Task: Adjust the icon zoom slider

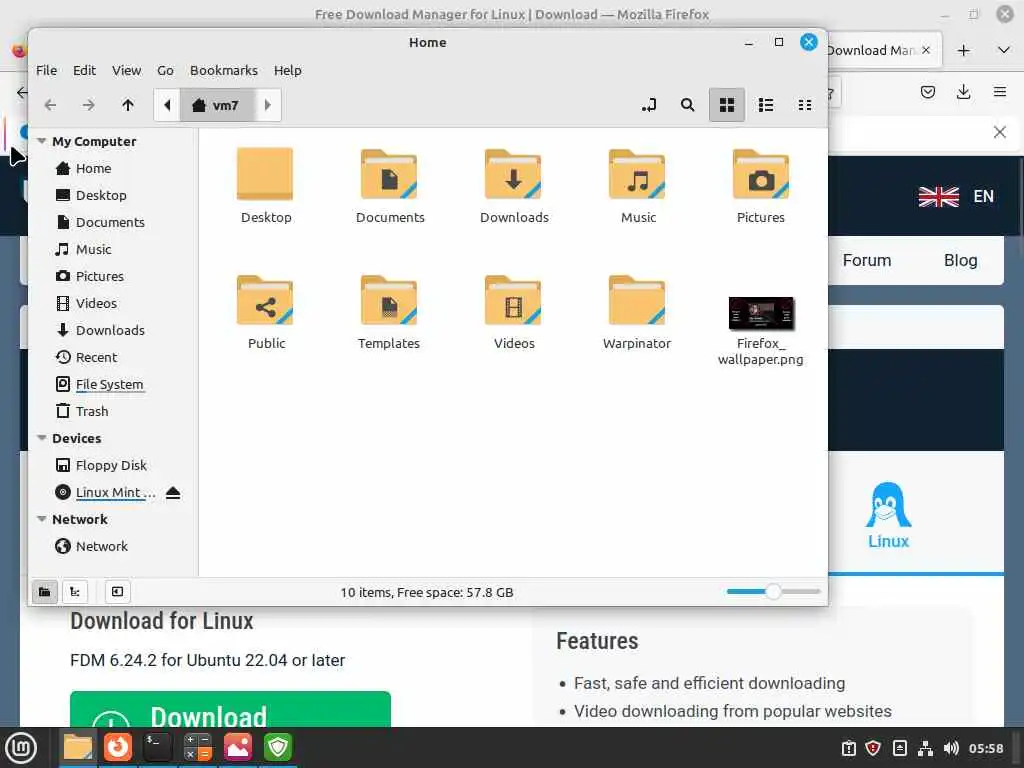Action: click(773, 592)
